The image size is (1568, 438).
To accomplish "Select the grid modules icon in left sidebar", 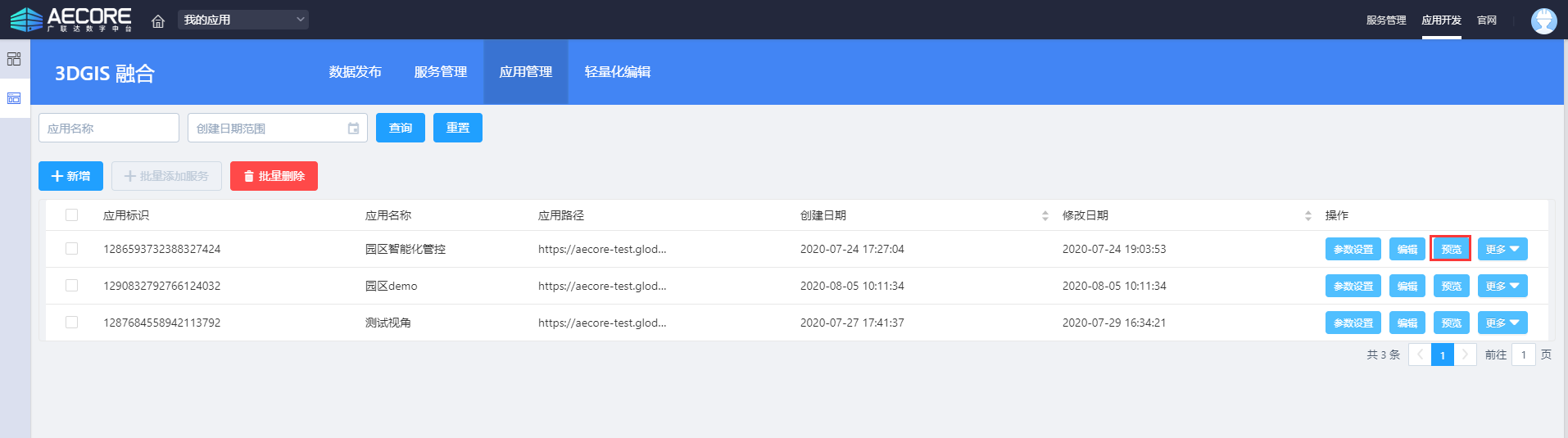I will coord(14,59).
